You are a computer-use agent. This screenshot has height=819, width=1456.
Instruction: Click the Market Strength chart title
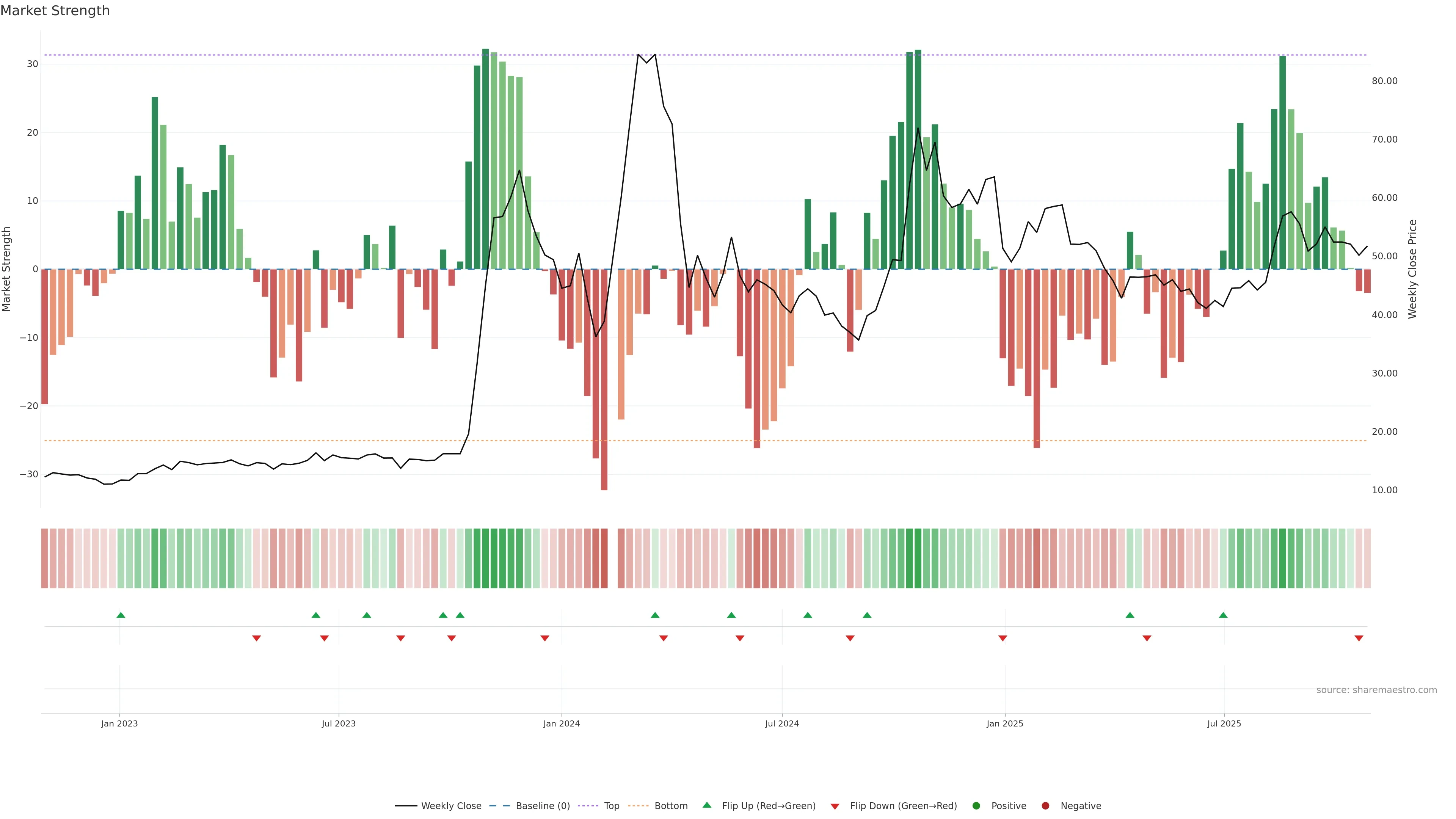pos(55,11)
